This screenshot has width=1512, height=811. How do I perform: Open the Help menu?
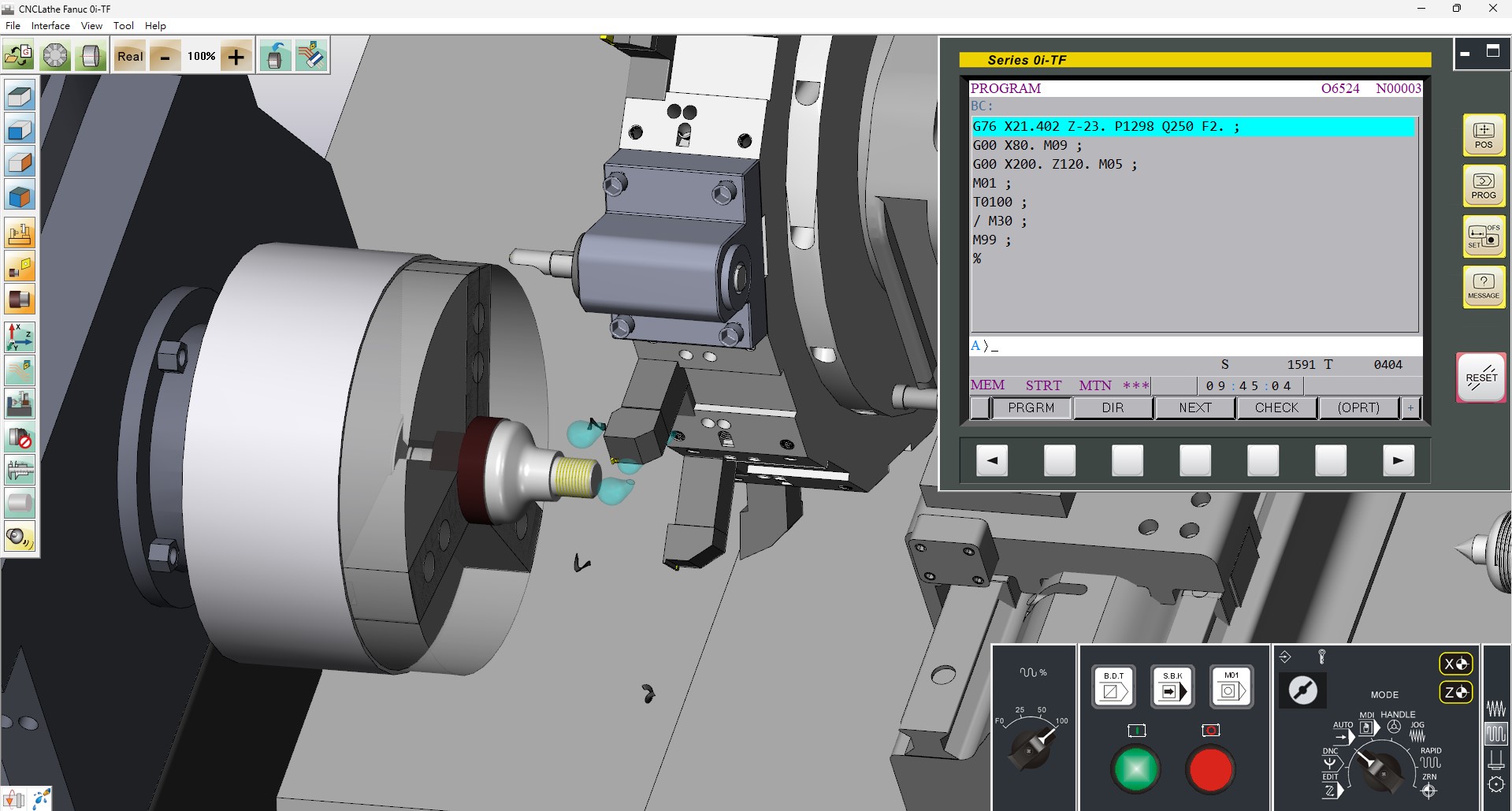155,26
